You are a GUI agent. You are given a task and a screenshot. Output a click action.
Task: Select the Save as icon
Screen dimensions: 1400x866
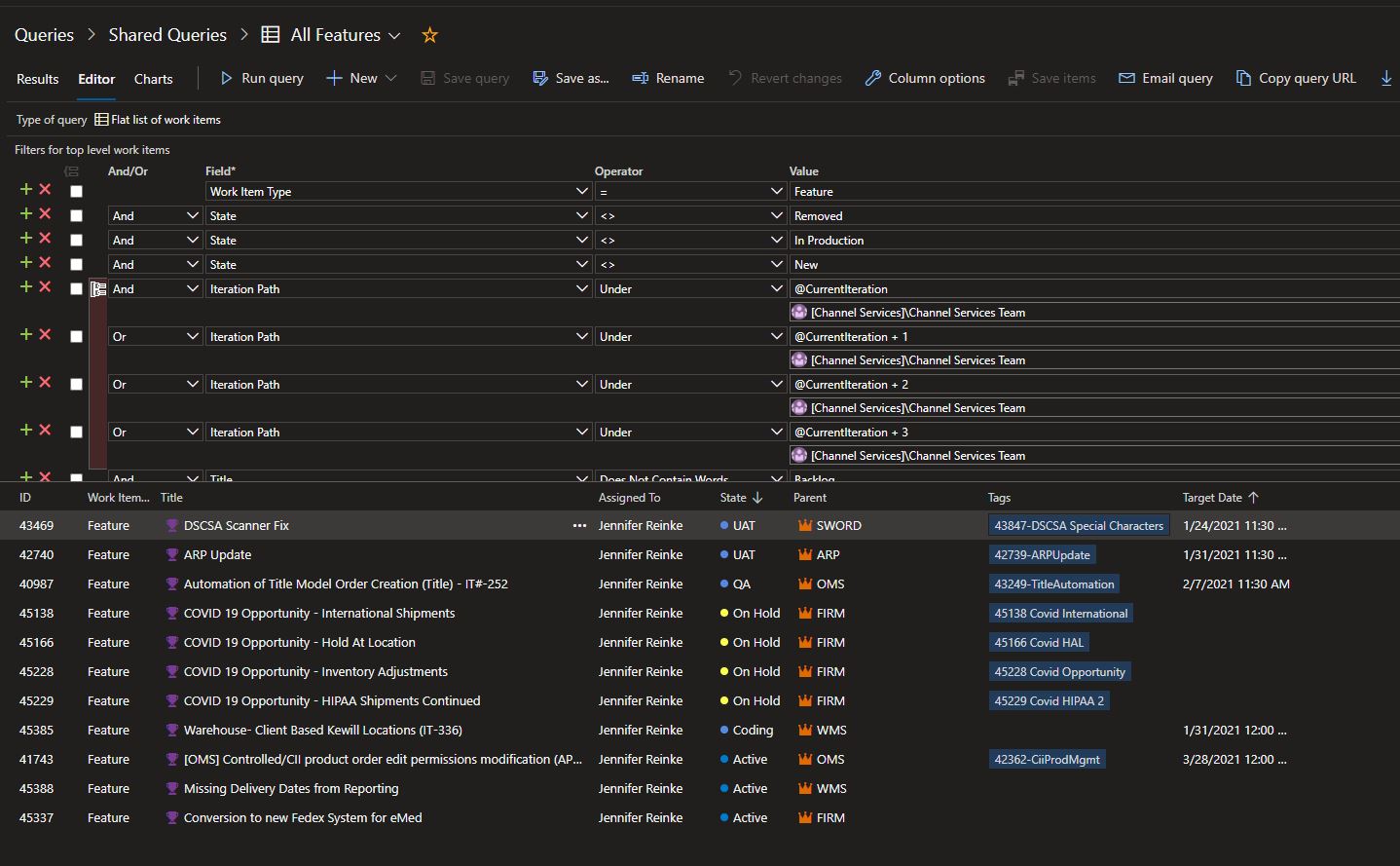pyautogui.click(x=539, y=78)
